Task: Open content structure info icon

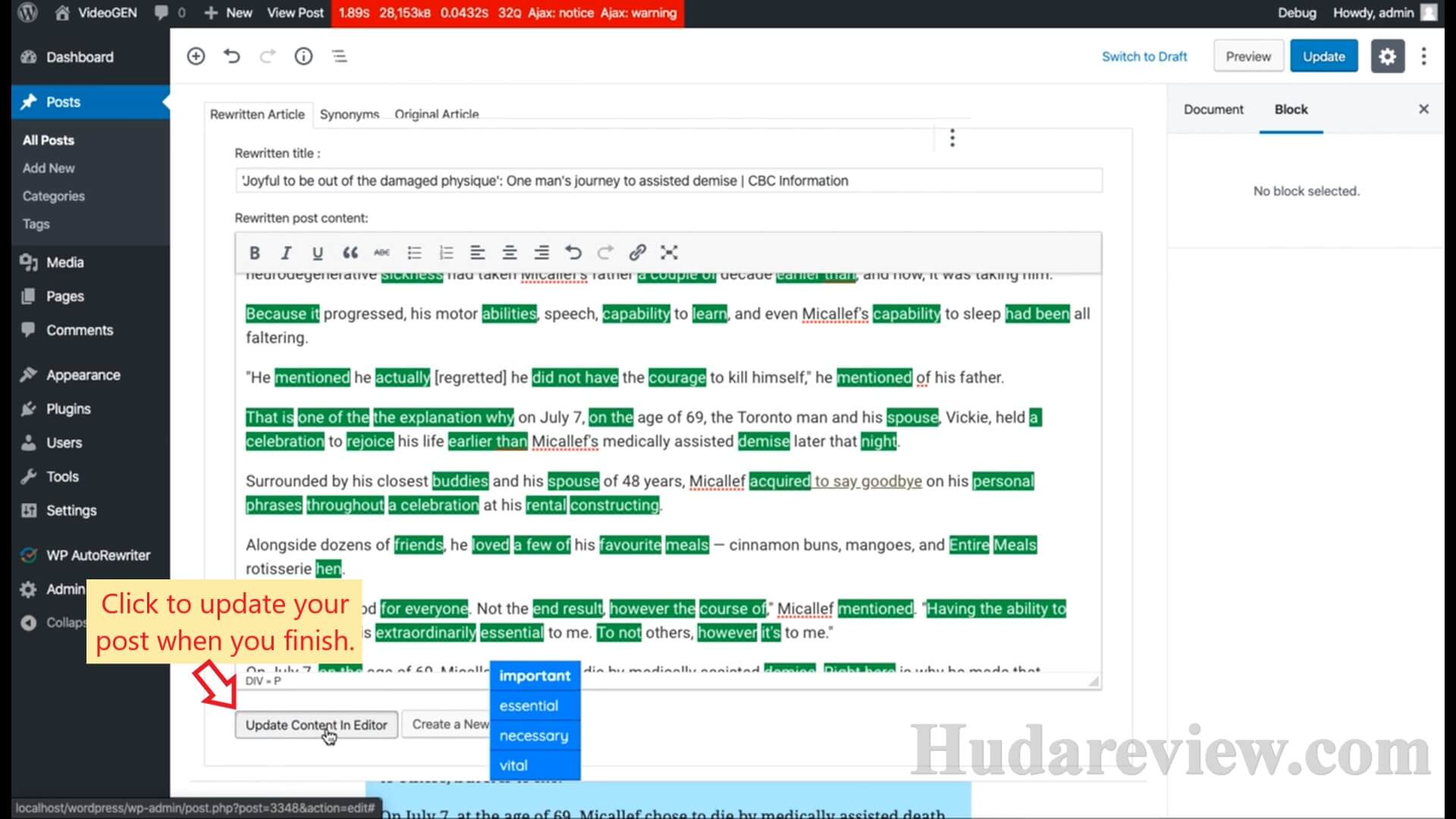Action: 303,56
